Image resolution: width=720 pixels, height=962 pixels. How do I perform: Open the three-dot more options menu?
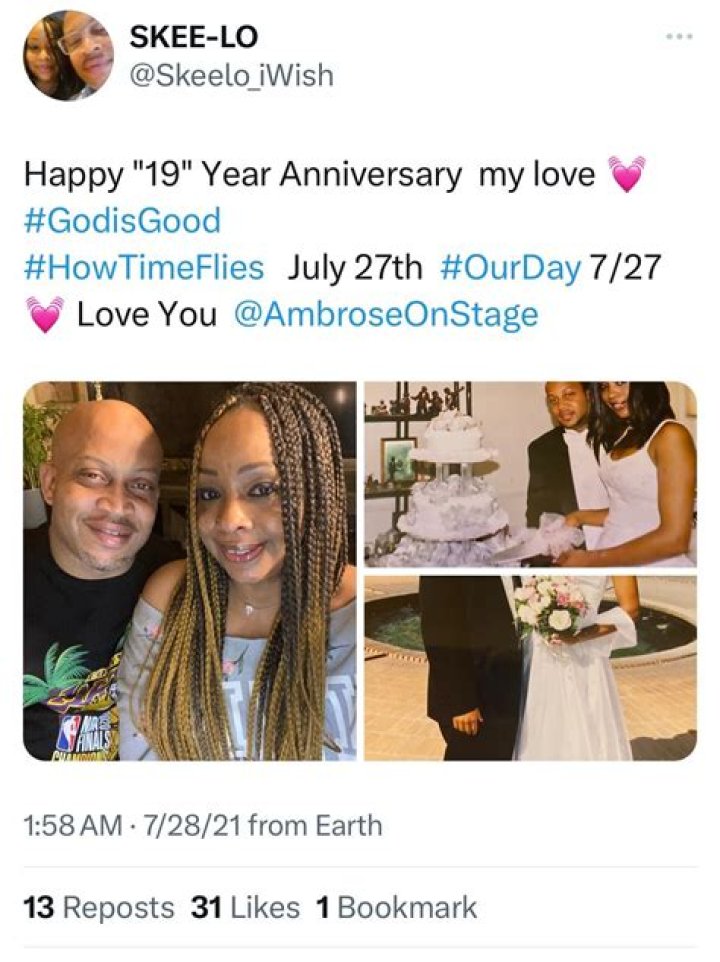[680, 36]
